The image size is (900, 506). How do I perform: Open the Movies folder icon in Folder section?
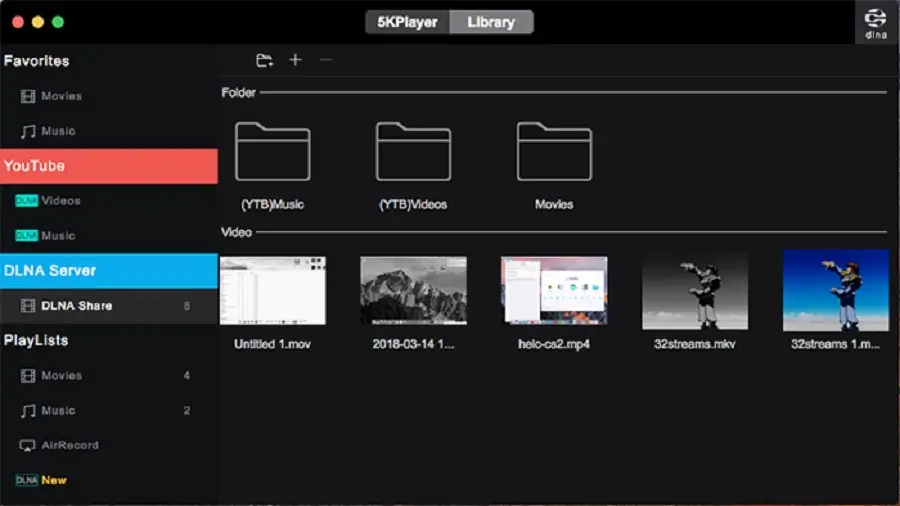pyautogui.click(x=554, y=151)
